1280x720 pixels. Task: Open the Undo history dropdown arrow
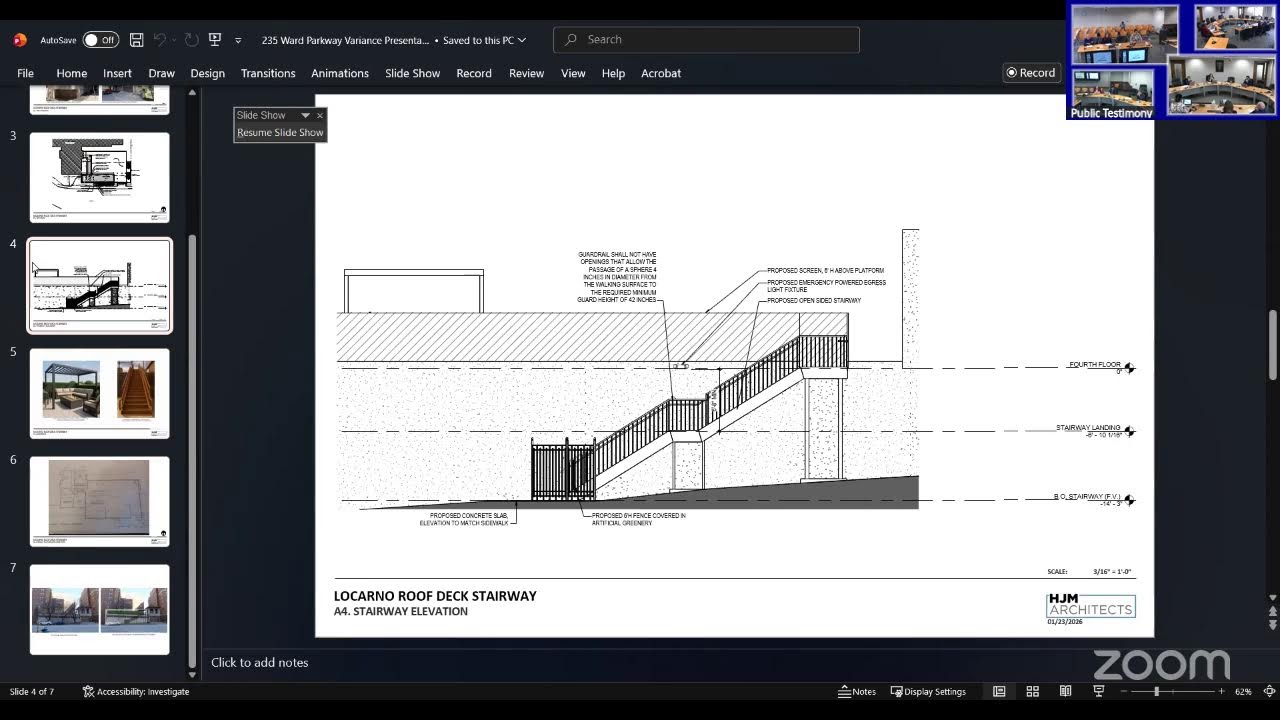coord(174,40)
